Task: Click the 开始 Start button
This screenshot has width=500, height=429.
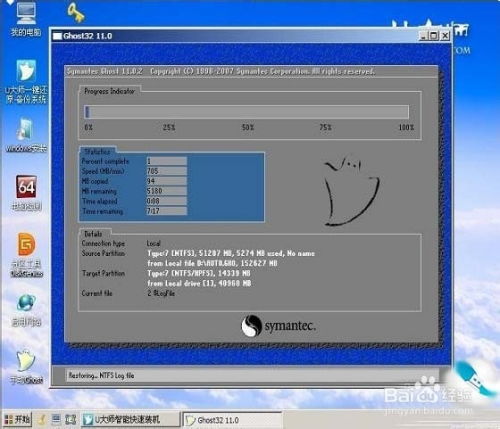Action: coord(18,419)
